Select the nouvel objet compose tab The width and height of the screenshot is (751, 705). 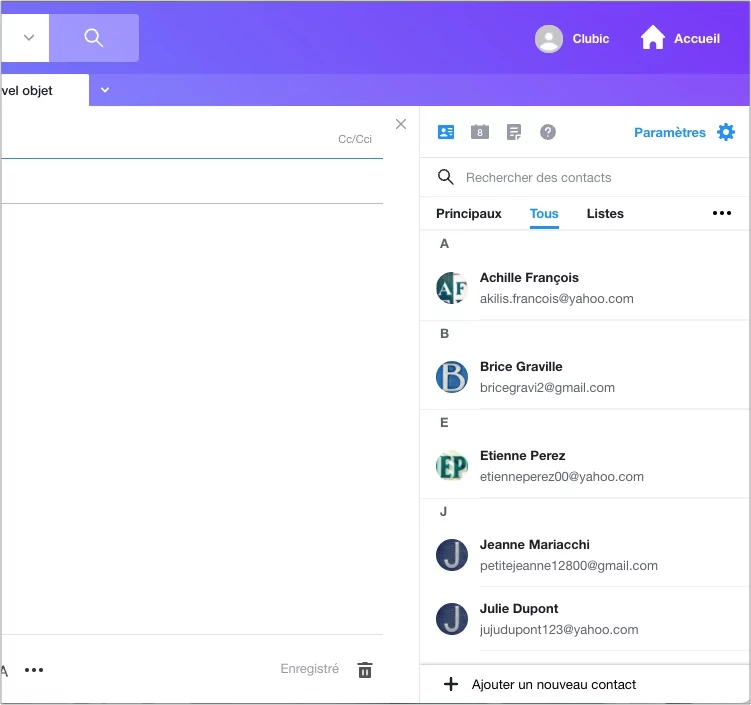coord(44,91)
